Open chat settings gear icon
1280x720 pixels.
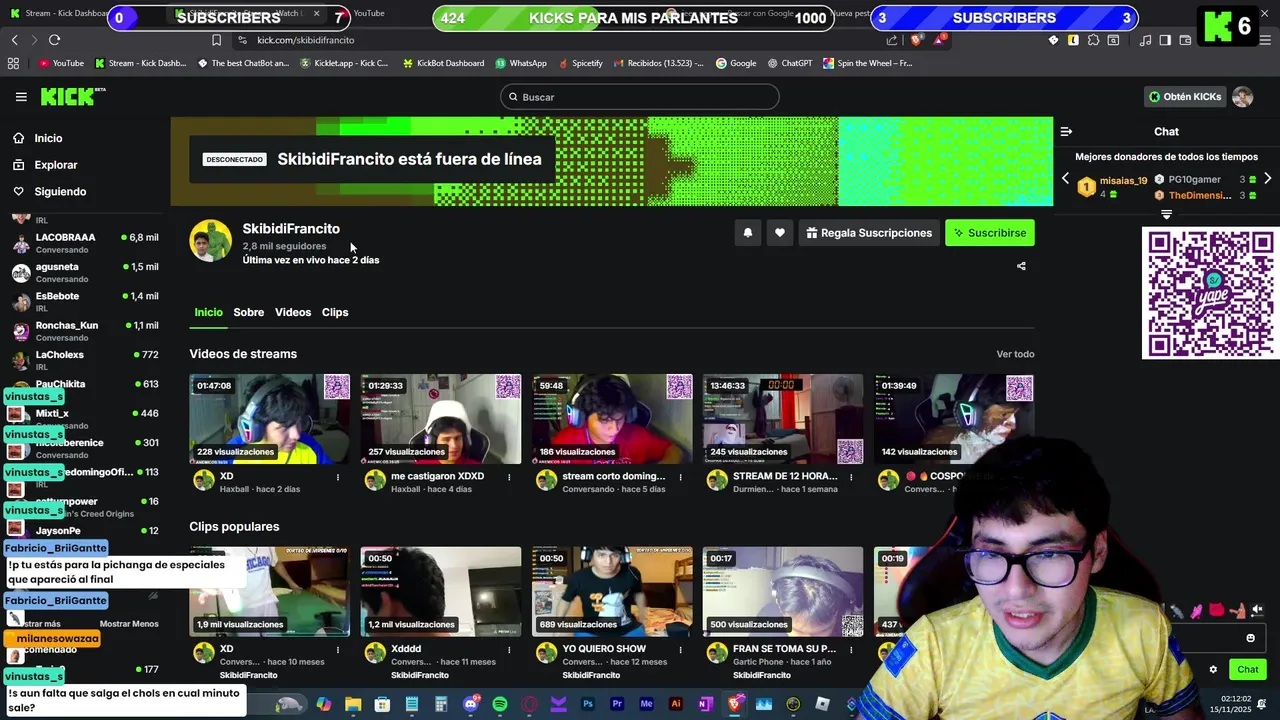[1213, 670]
